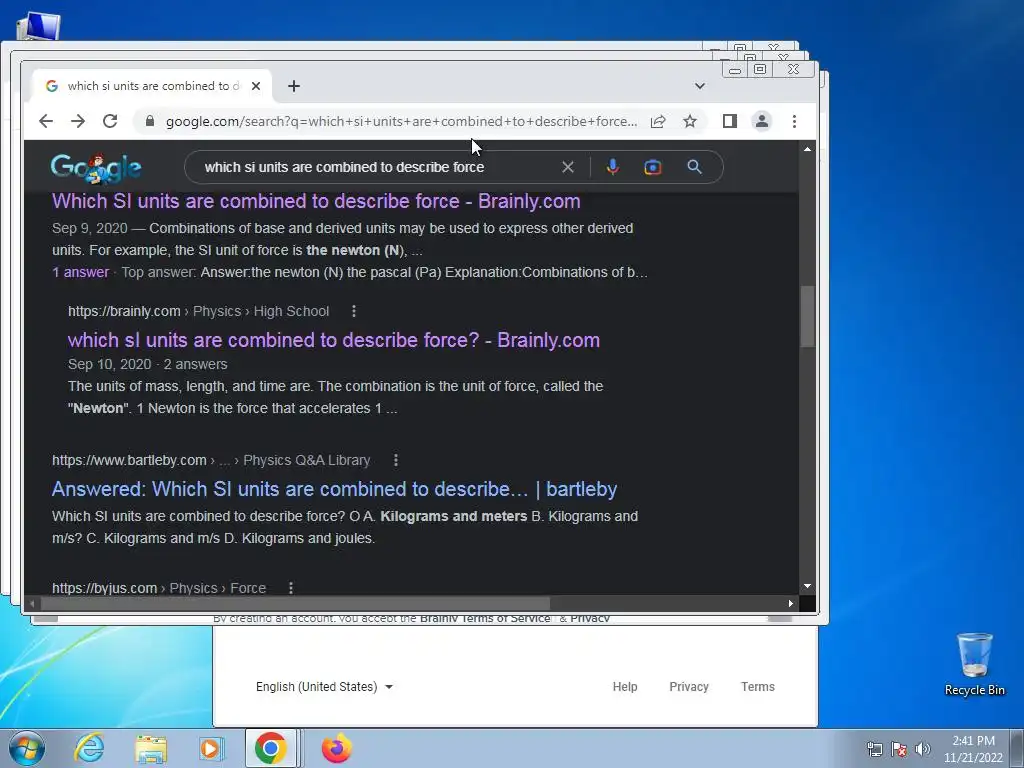
Task: Click the Action Center flag icon
Action: point(899,749)
